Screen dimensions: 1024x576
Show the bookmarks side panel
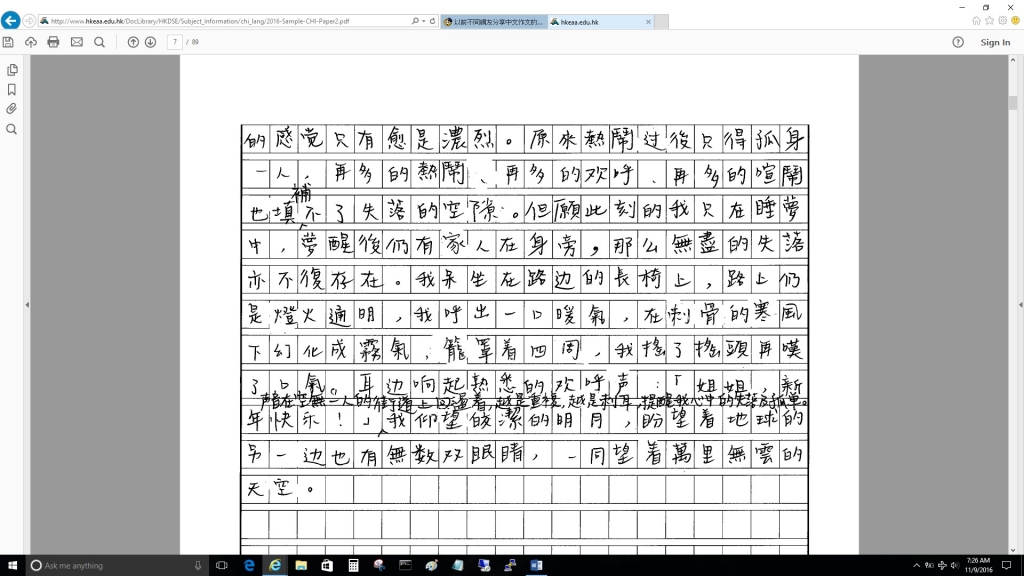click(x=12, y=89)
